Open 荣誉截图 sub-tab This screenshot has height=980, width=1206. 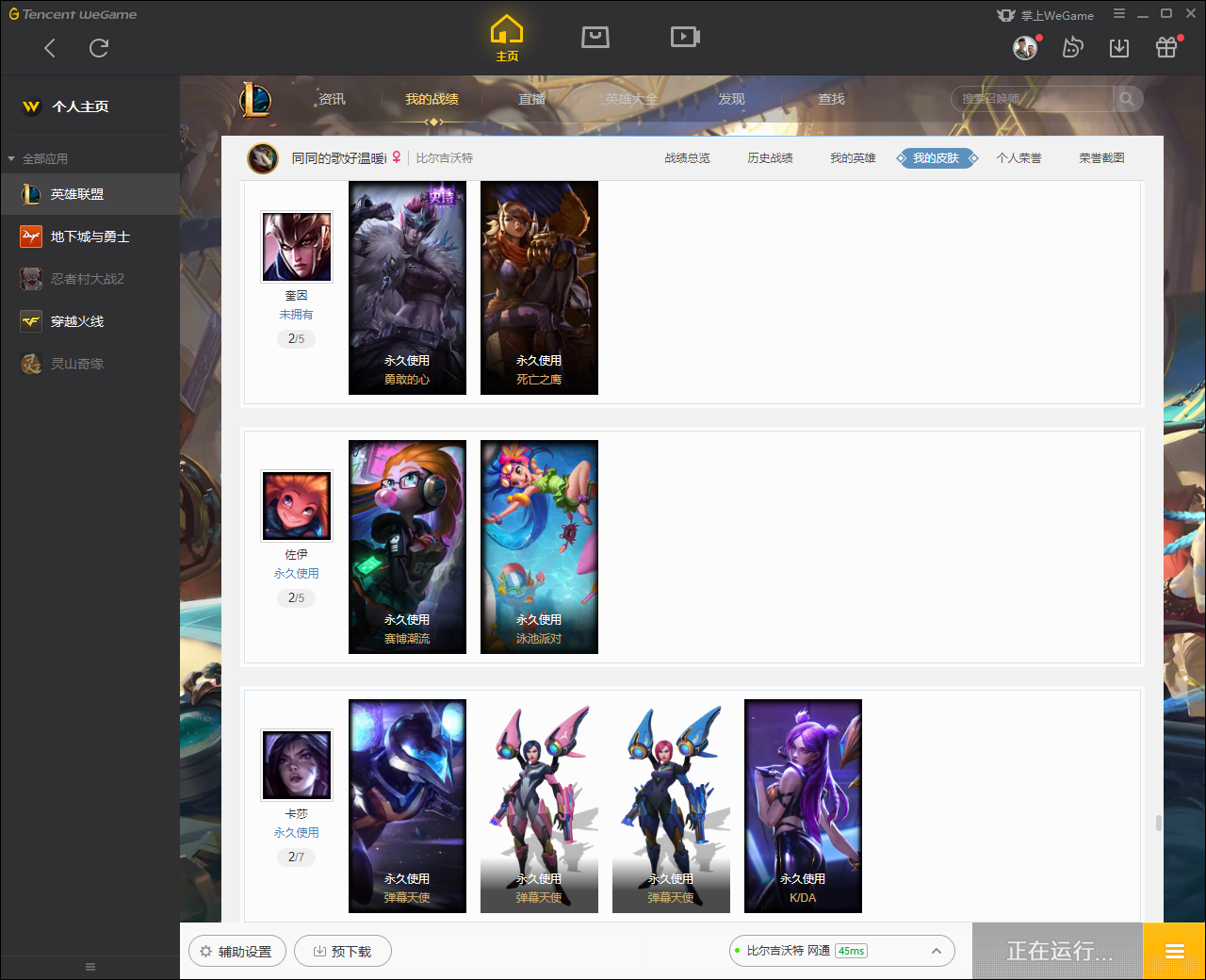[x=1101, y=158]
